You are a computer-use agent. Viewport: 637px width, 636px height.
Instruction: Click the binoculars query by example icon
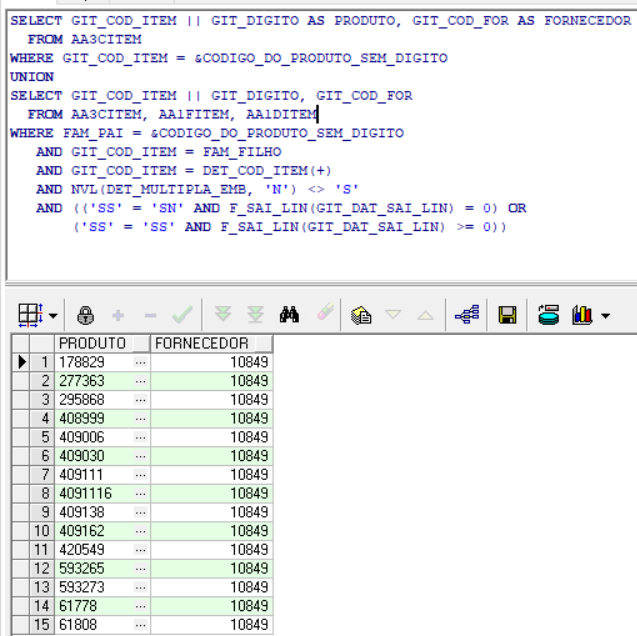click(x=289, y=315)
